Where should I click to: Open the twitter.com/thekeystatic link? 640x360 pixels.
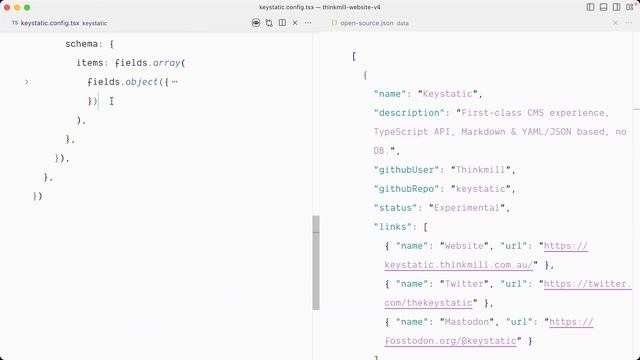[x=428, y=303]
